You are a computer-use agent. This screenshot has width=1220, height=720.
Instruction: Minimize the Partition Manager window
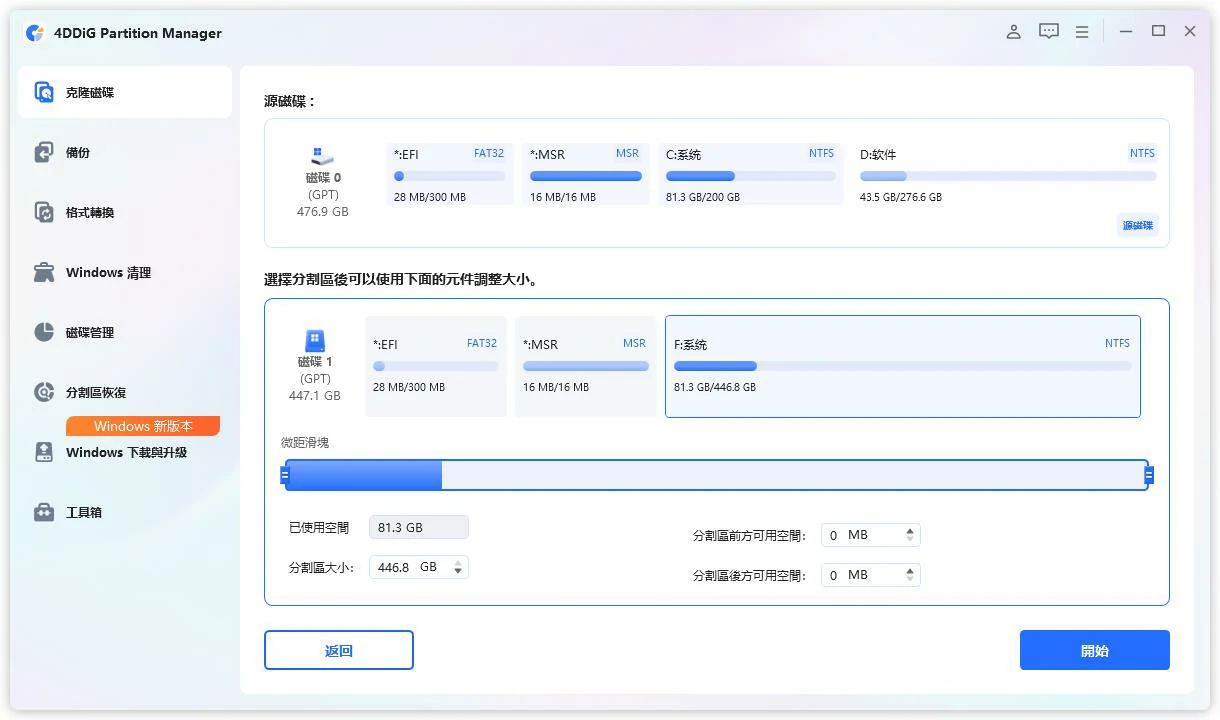click(1126, 32)
